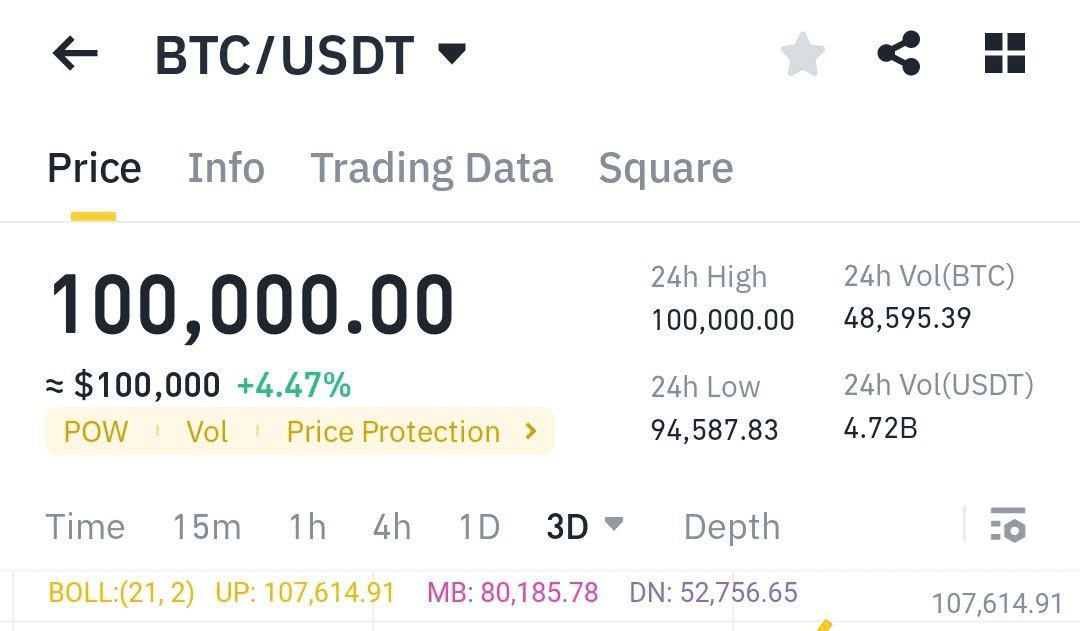Tap the BOLL indicator label on chart
Viewport: 1080px width, 631px height.
pyautogui.click(x=121, y=592)
